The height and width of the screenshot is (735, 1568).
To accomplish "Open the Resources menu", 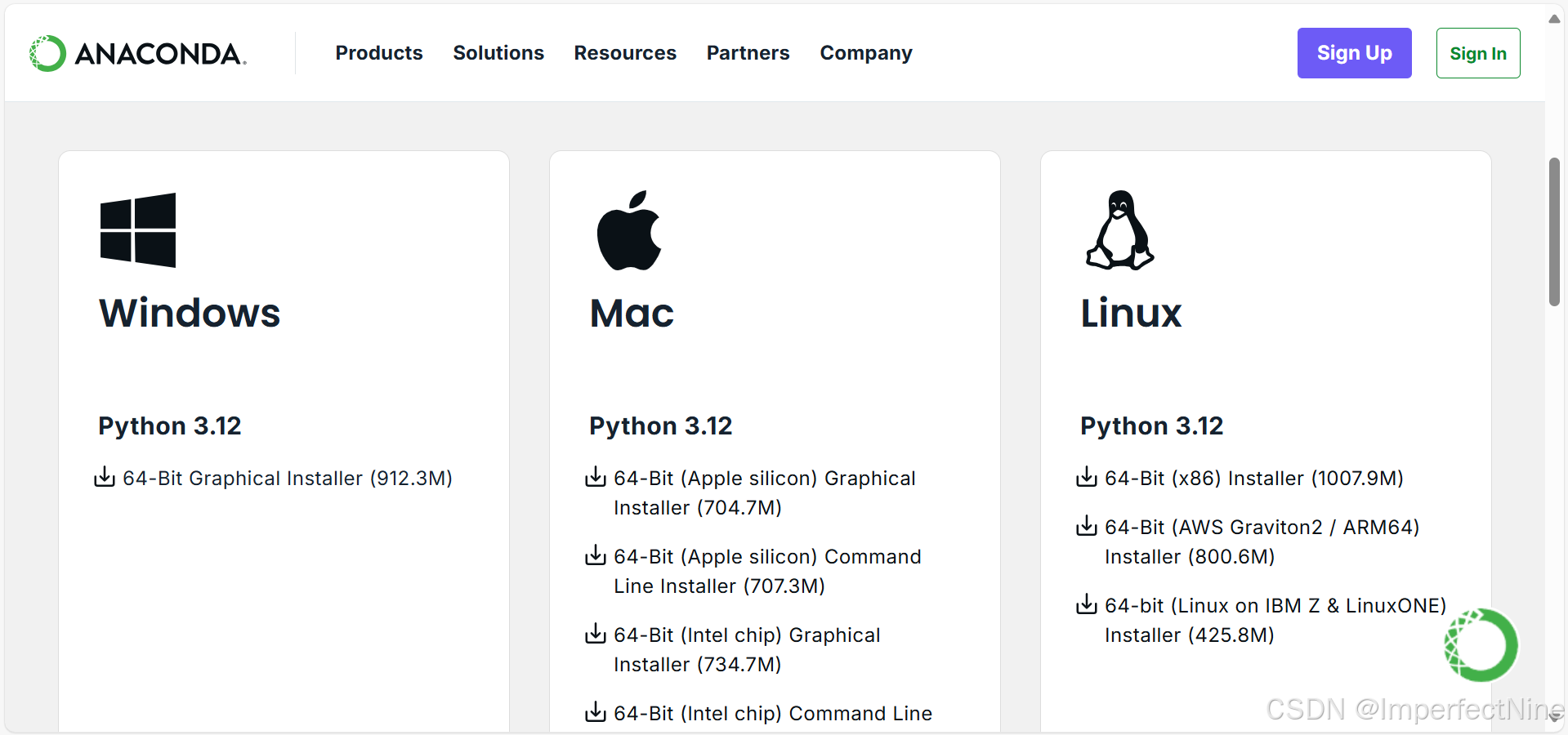I will tap(625, 53).
